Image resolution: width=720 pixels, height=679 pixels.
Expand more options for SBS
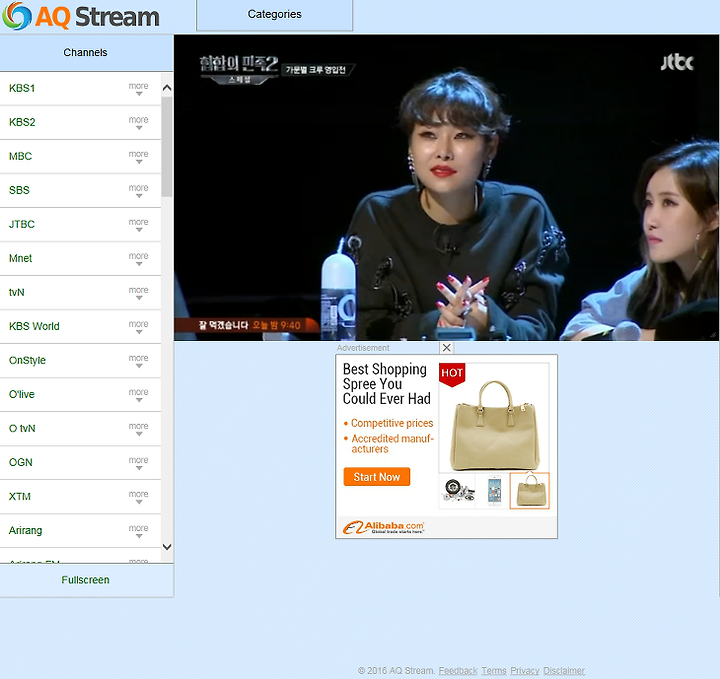pyautogui.click(x=139, y=191)
